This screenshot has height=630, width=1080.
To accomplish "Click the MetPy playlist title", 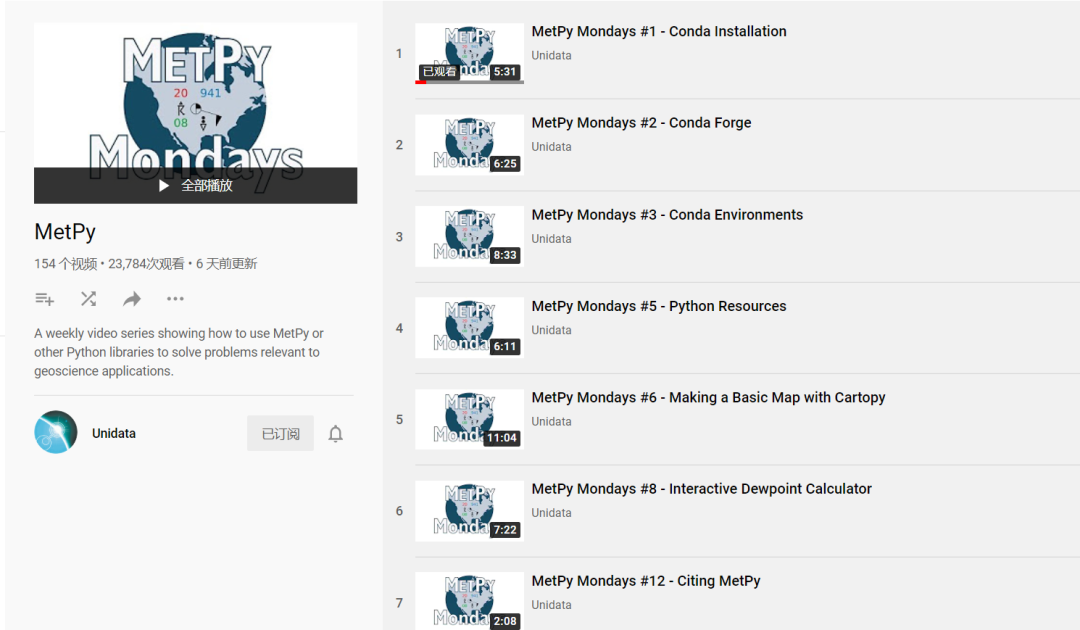I will [x=65, y=232].
